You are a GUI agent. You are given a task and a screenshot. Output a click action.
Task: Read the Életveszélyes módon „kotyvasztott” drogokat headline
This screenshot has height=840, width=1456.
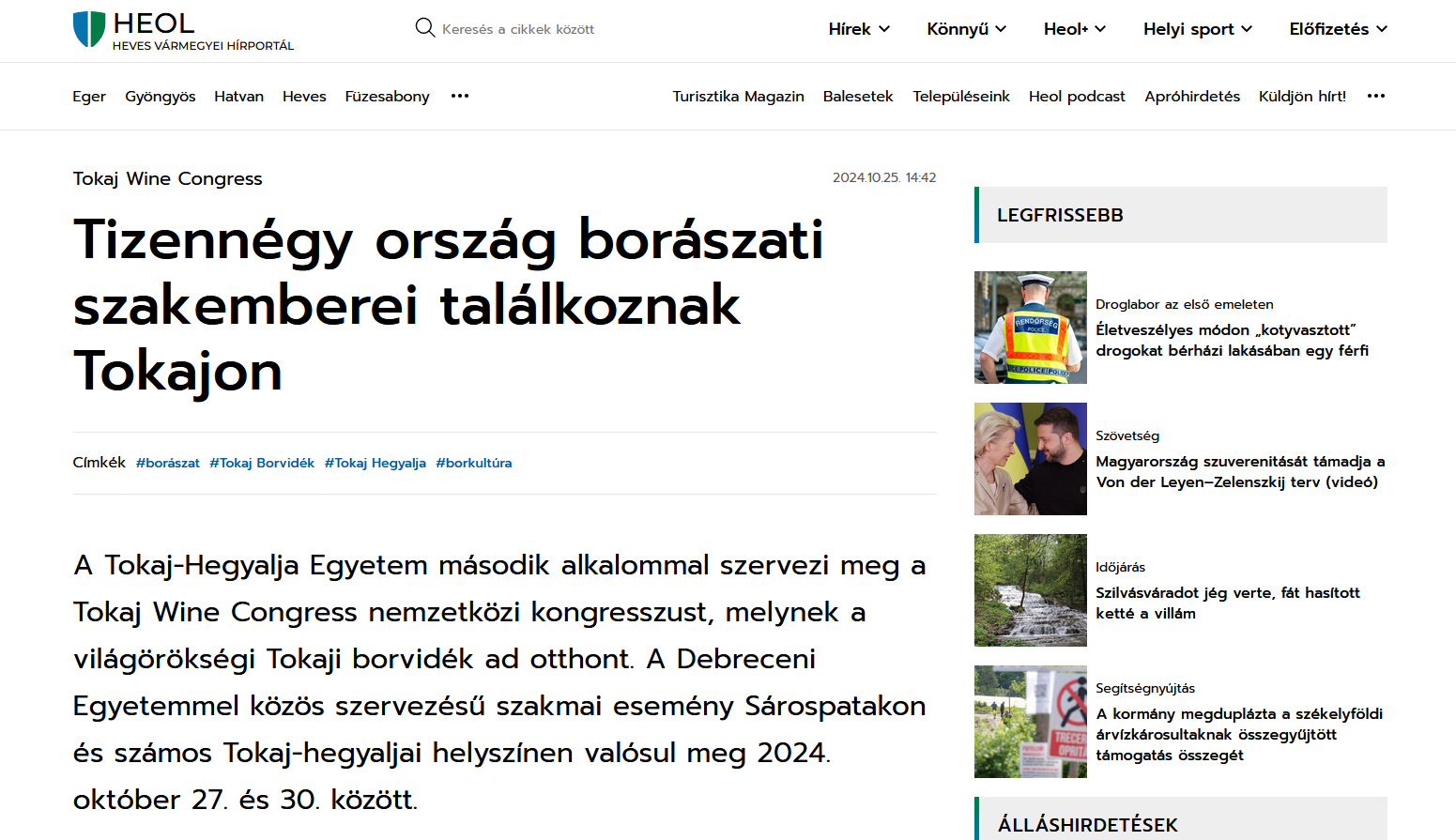point(1232,340)
